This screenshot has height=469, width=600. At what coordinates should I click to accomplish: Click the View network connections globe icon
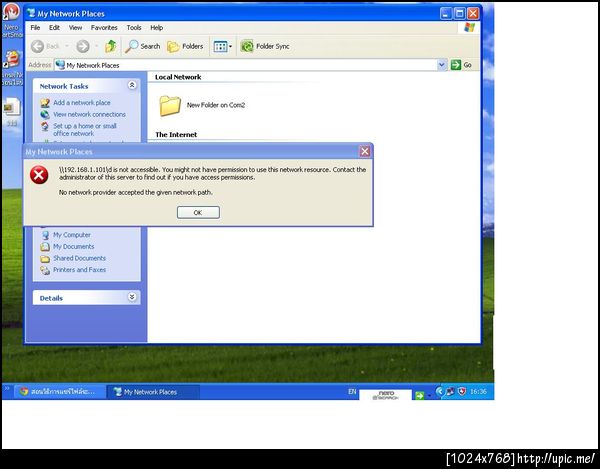tap(45, 114)
